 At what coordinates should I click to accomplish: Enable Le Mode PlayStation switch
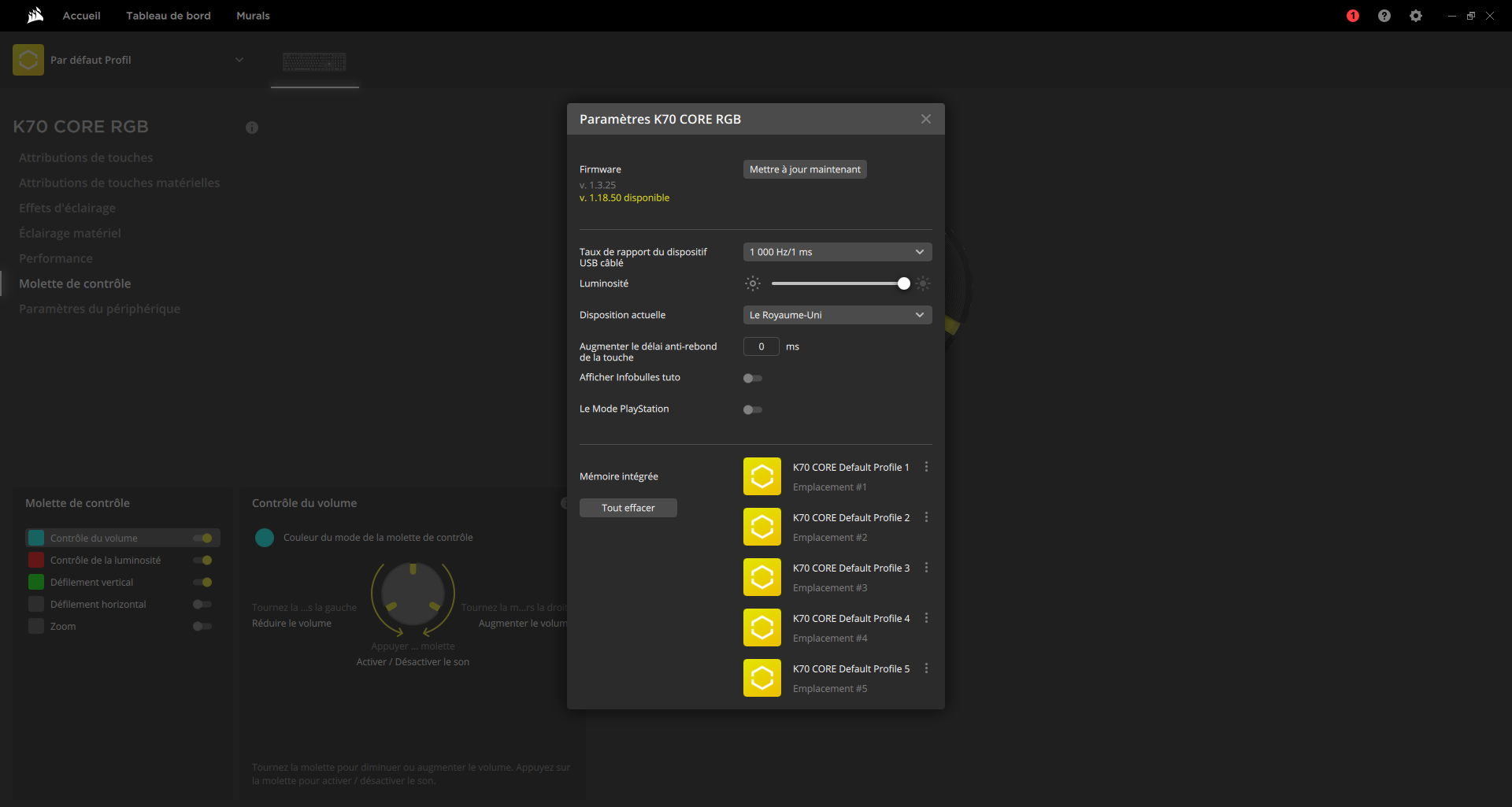tap(753, 410)
